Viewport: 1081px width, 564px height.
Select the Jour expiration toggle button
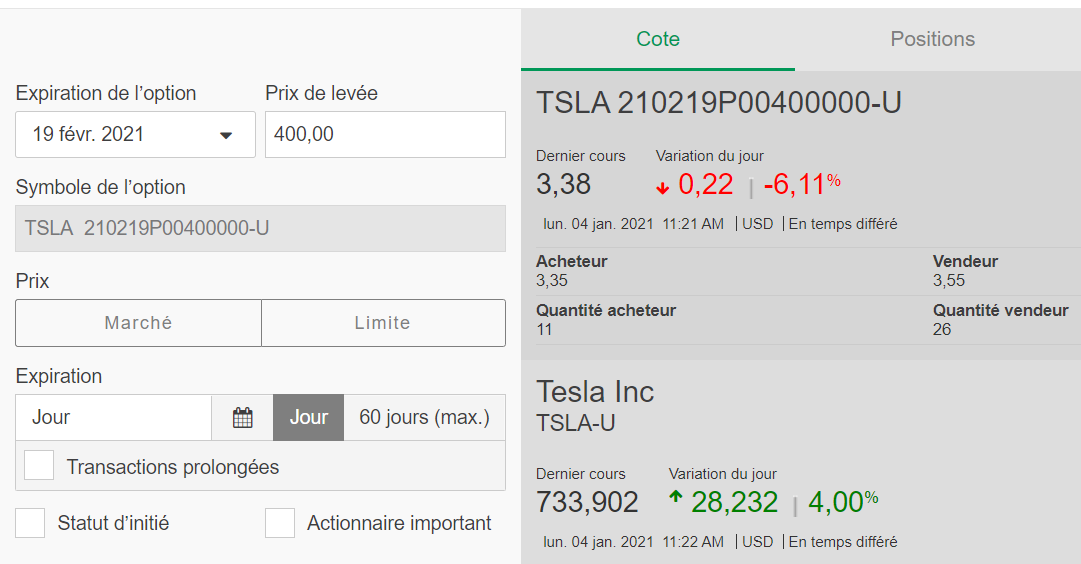(308, 417)
